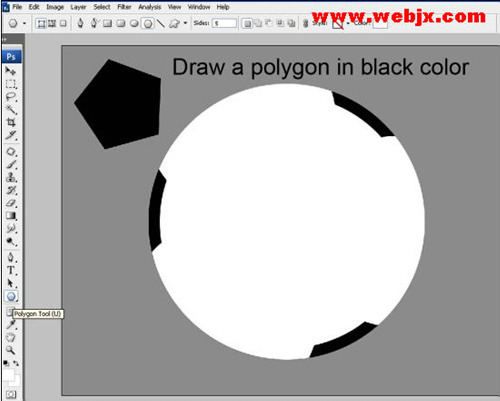Open the Style picker dropdown arrow
The image size is (500, 401).
(x=348, y=23)
